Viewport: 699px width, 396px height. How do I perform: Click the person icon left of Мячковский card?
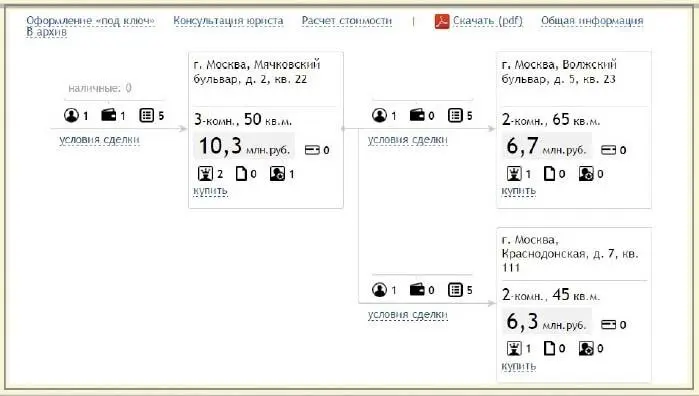[71, 116]
